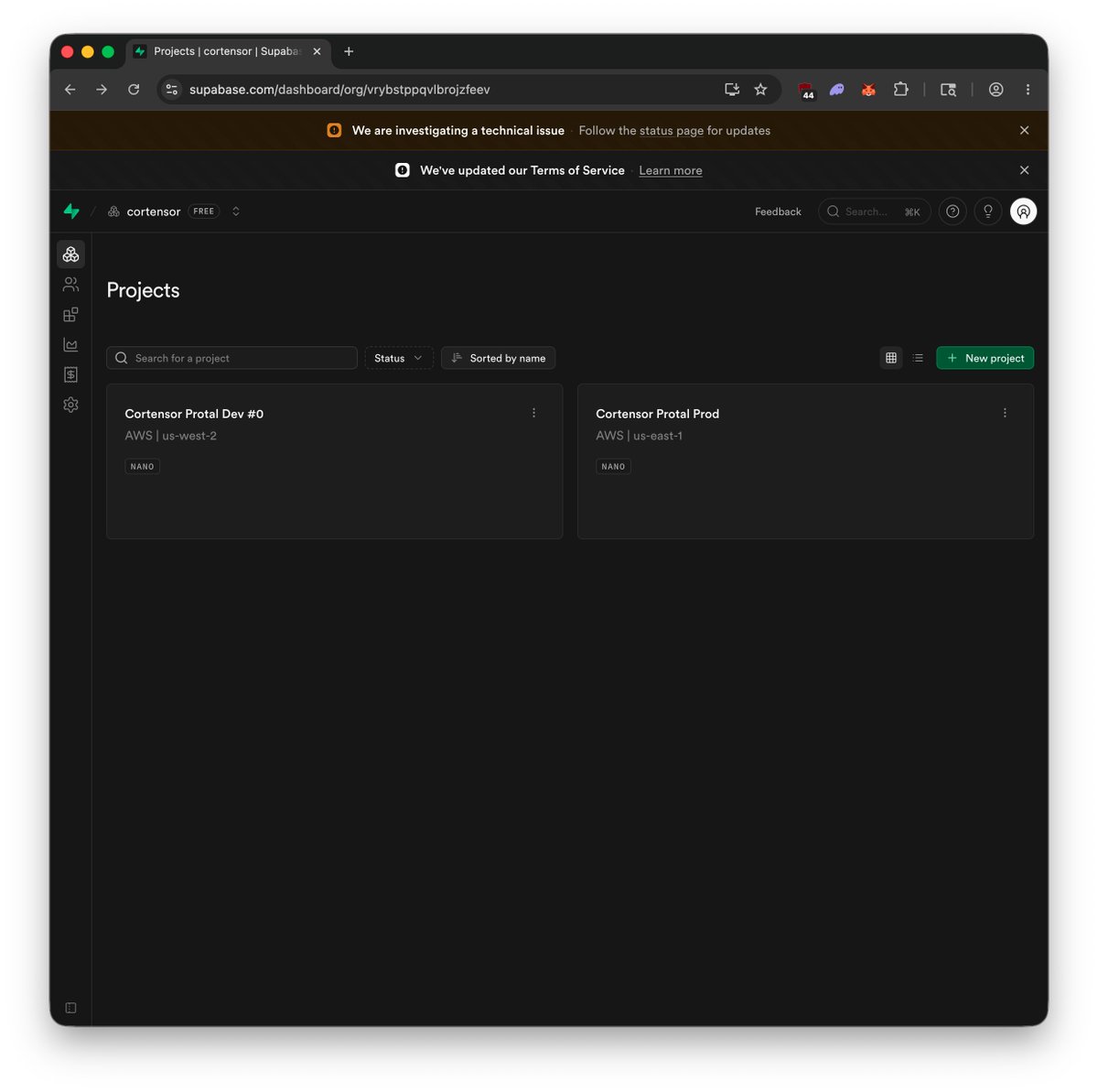The image size is (1098, 1092).
Task: Open the Integrations sidebar icon
Action: click(70, 315)
